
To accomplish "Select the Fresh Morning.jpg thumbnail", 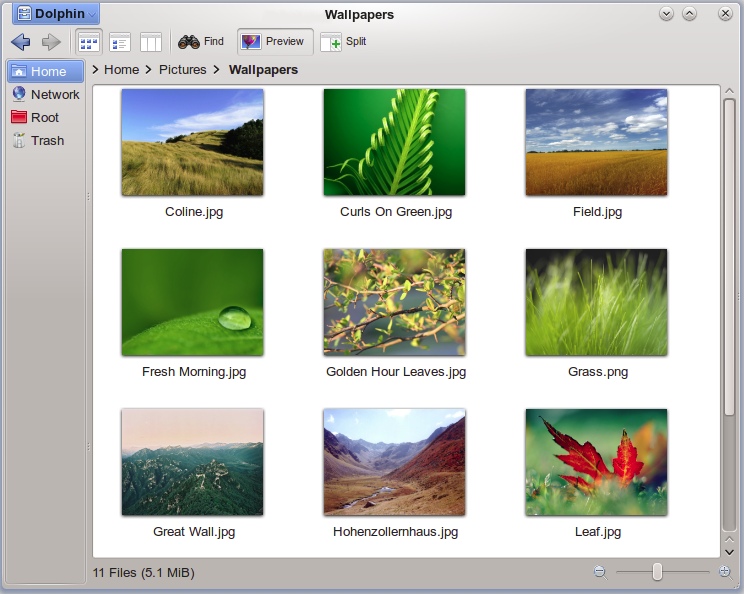I will coord(193,302).
